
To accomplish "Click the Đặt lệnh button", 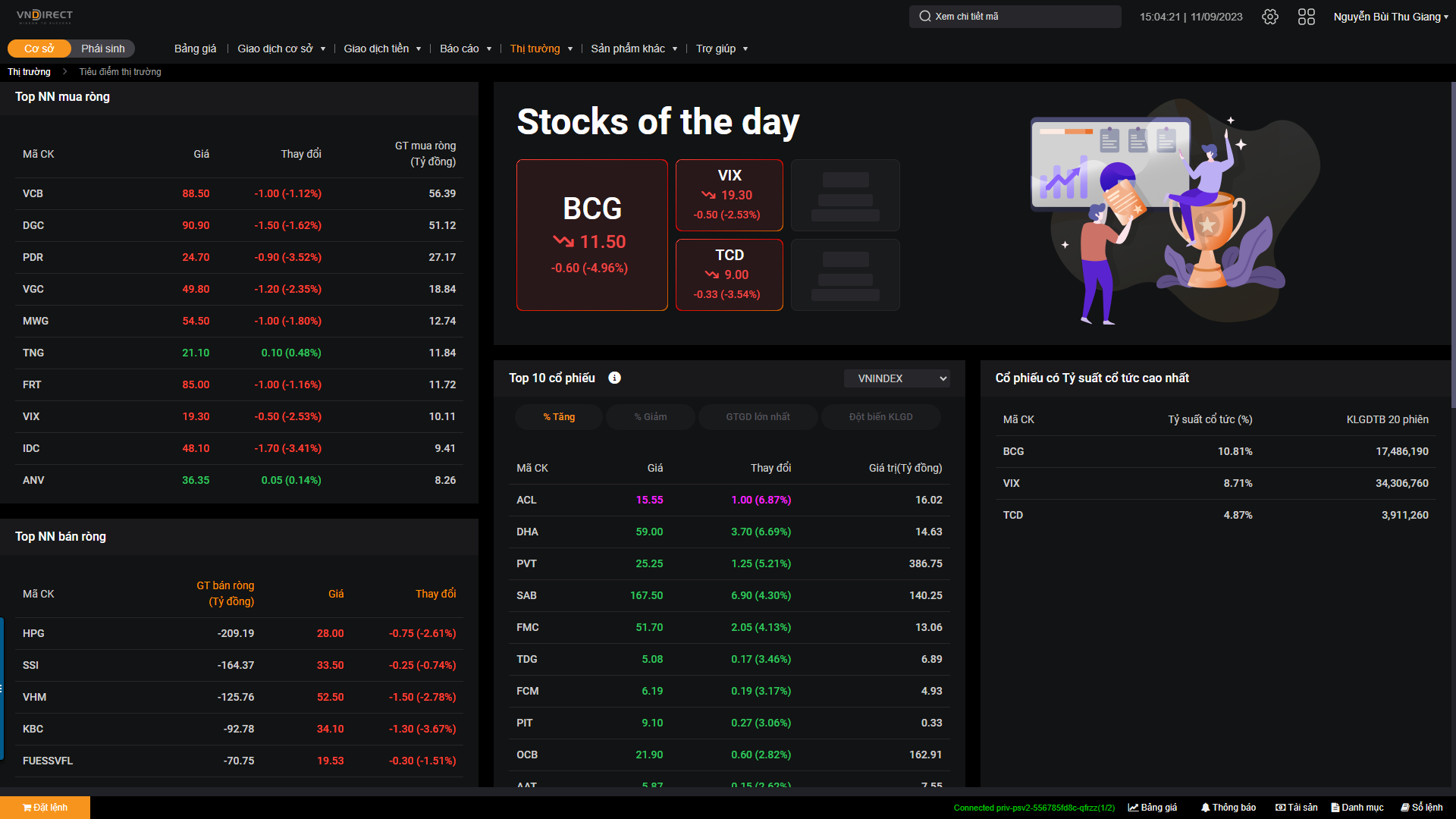I will pos(45,808).
